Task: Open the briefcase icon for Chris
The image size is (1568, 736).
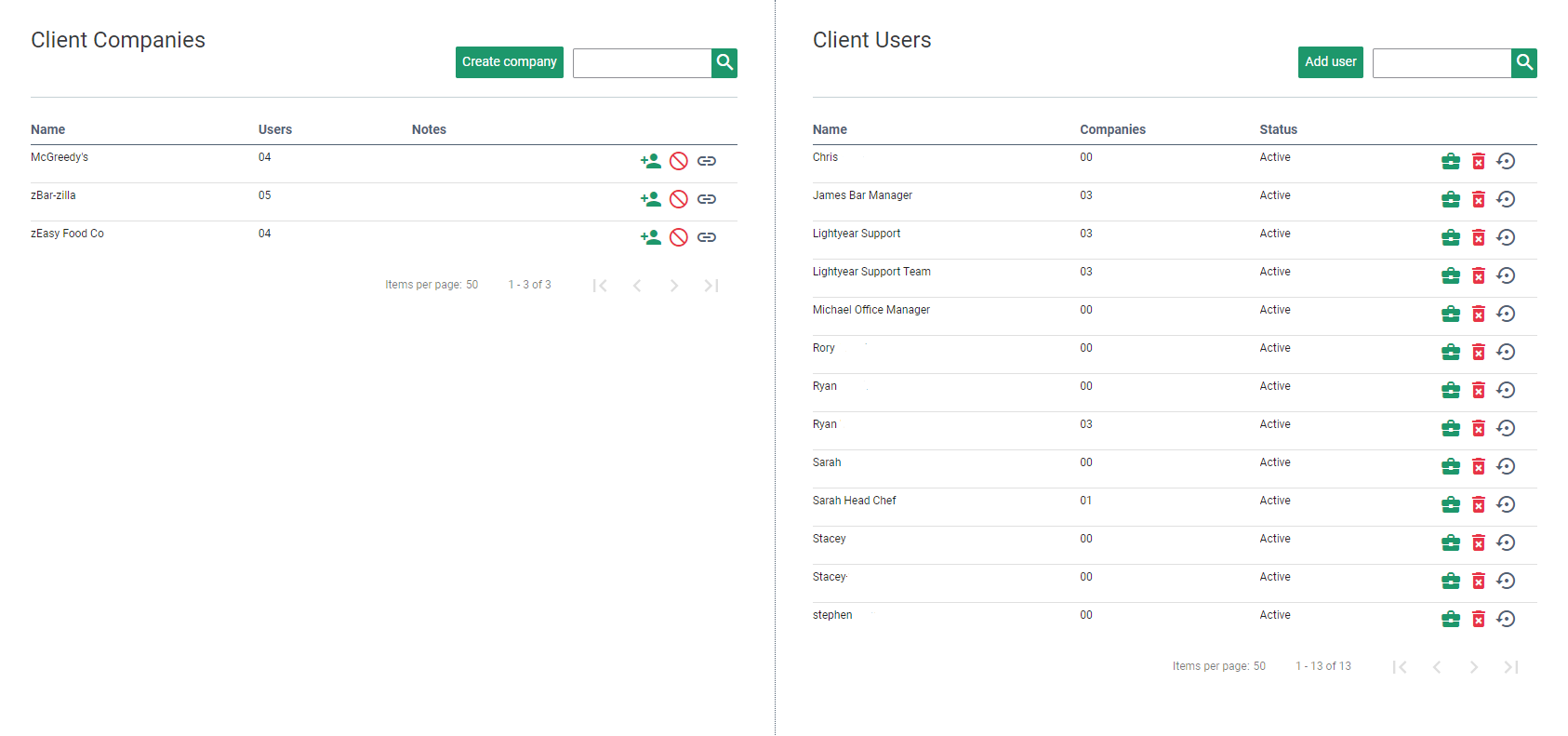Action: pos(1451,161)
